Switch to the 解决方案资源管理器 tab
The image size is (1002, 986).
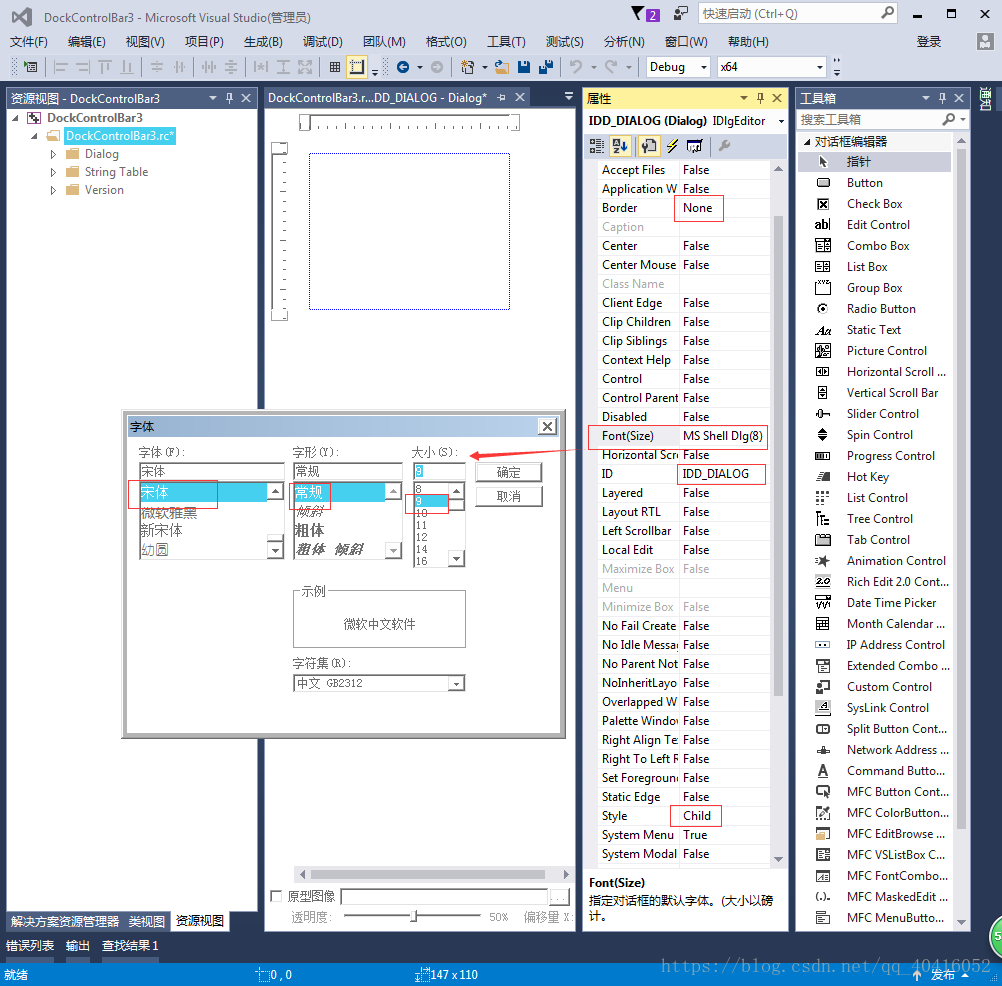pos(65,921)
